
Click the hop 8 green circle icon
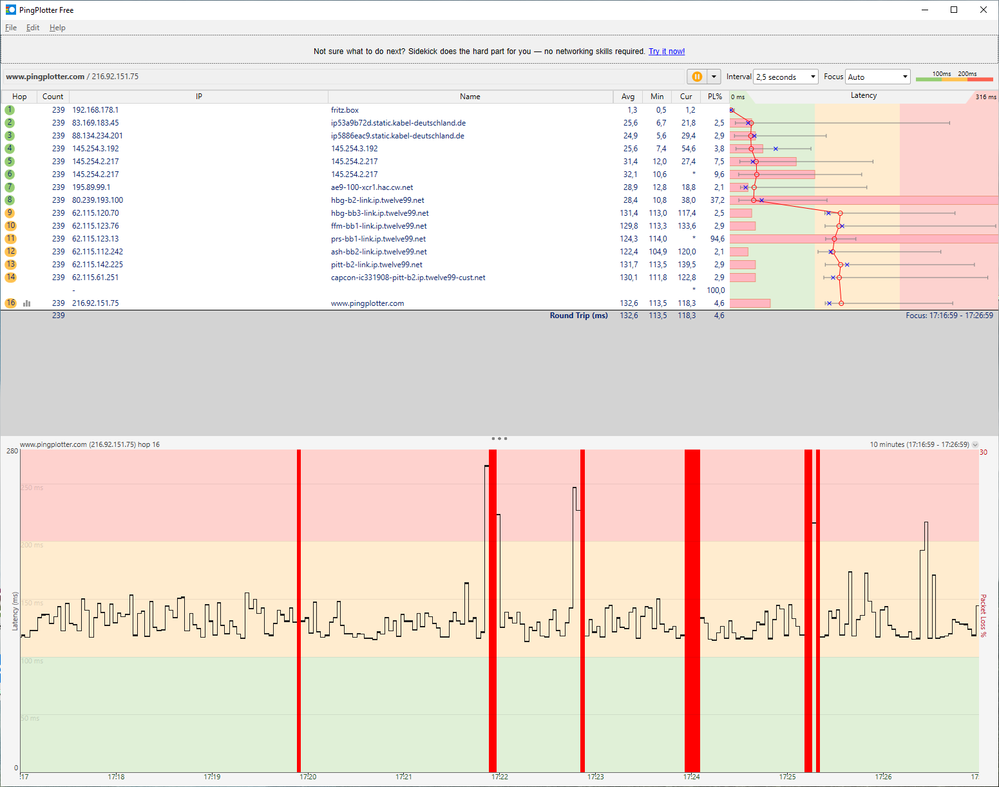pyautogui.click(x=10, y=200)
